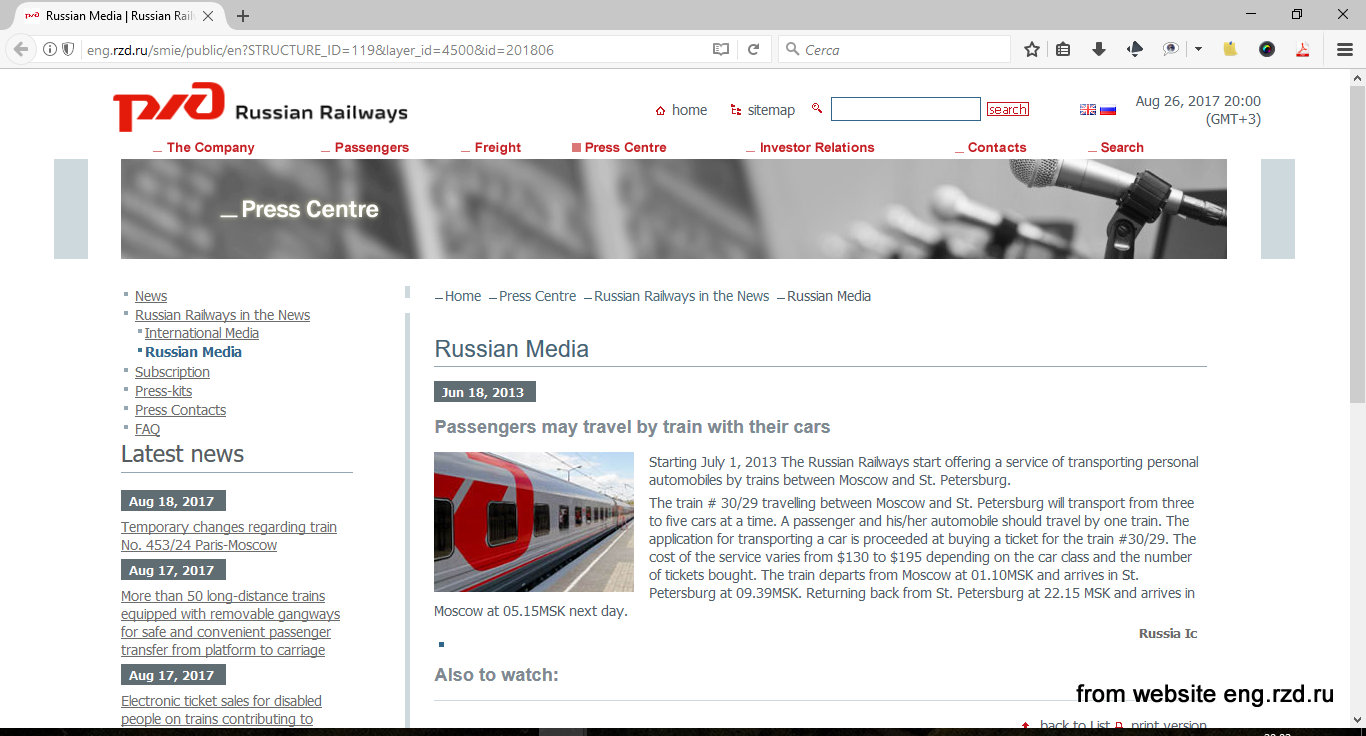Open International Media sidebar link
The image size is (1366, 736).
click(202, 333)
